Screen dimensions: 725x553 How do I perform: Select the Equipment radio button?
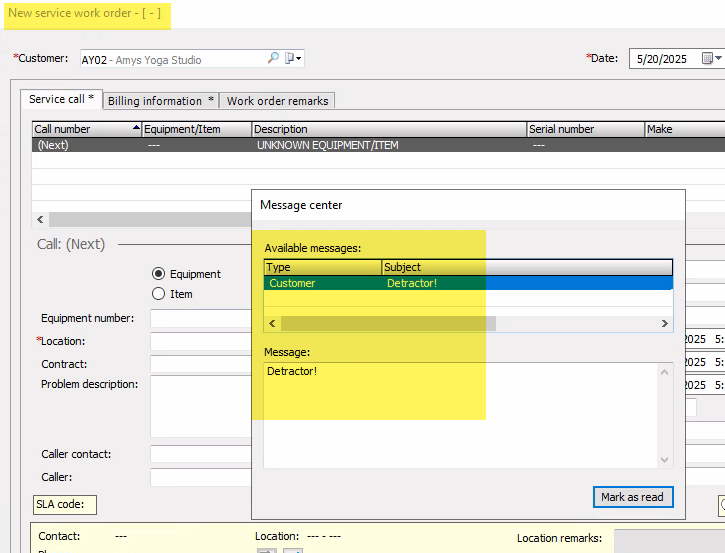[158, 274]
